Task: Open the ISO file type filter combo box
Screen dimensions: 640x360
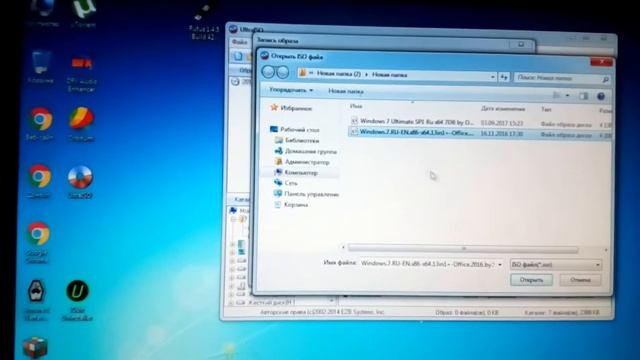Action: point(556,265)
